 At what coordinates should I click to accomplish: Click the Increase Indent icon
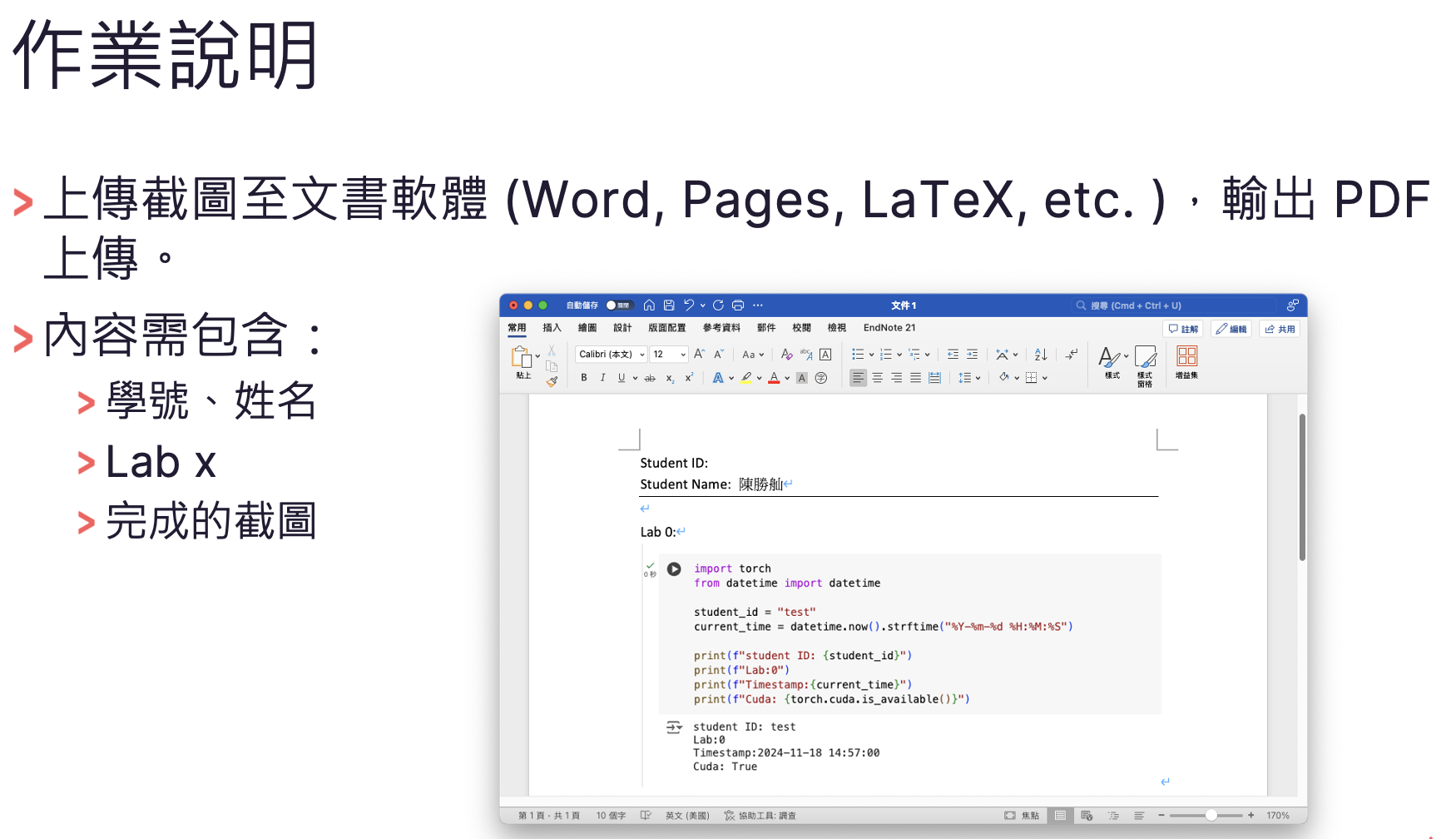972,355
